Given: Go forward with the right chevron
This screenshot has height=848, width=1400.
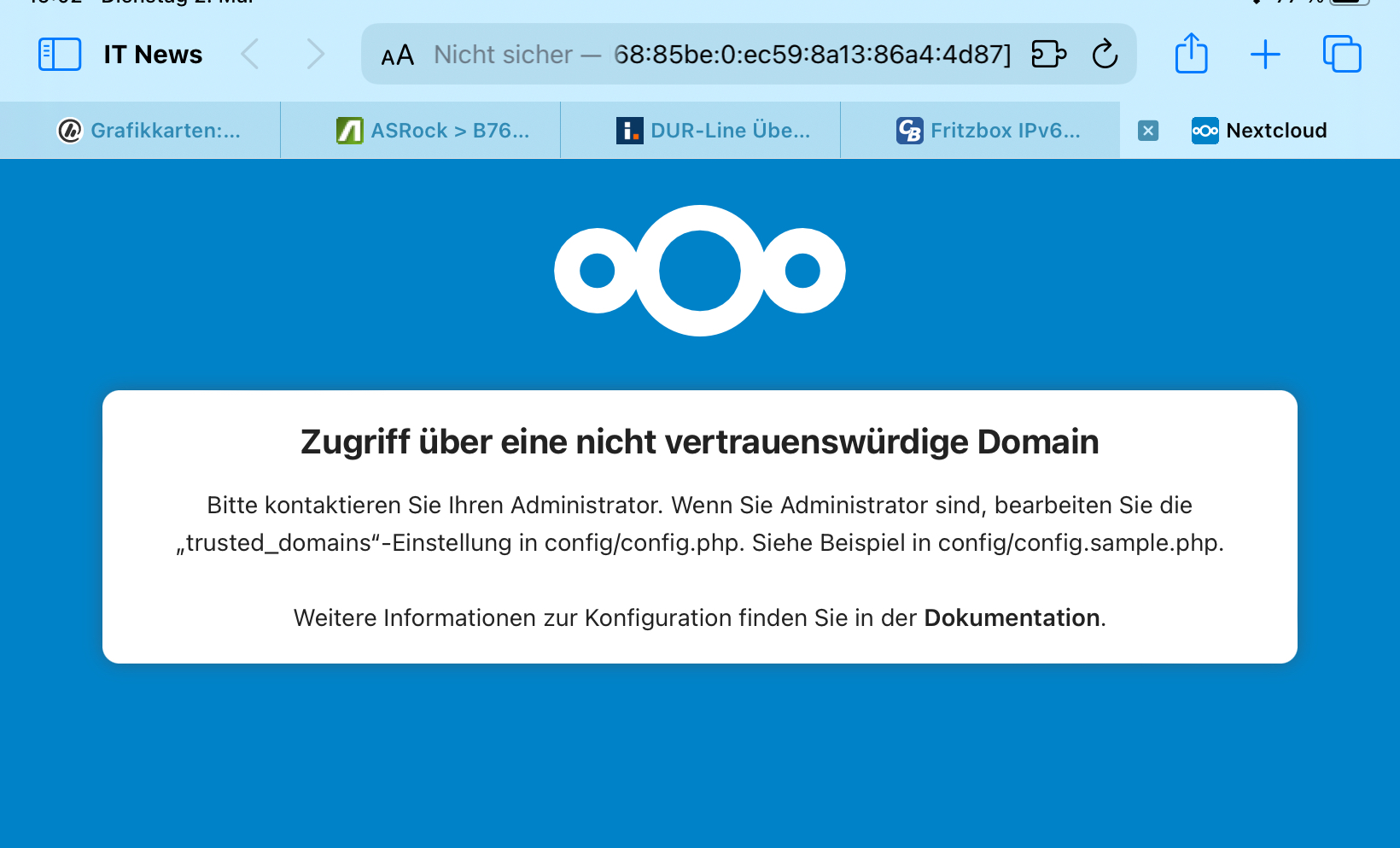Looking at the screenshot, I should pyautogui.click(x=316, y=55).
